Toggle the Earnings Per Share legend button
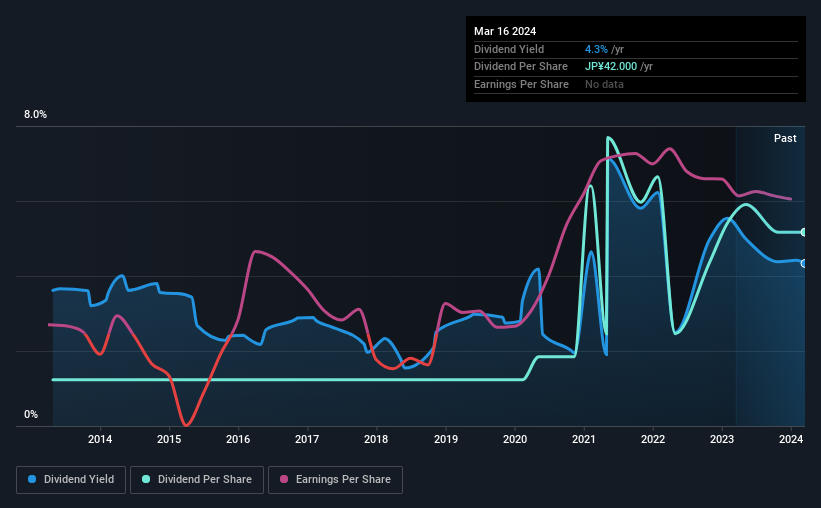 (x=335, y=480)
